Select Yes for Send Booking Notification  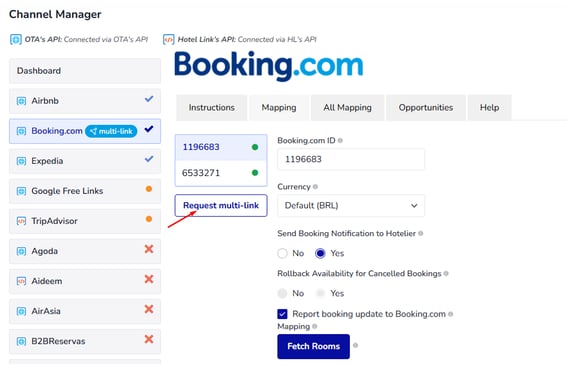320,253
